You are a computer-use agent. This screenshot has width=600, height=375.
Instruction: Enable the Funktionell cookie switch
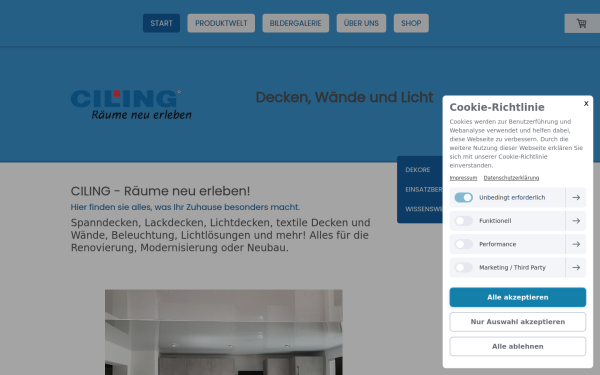pos(463,221)
